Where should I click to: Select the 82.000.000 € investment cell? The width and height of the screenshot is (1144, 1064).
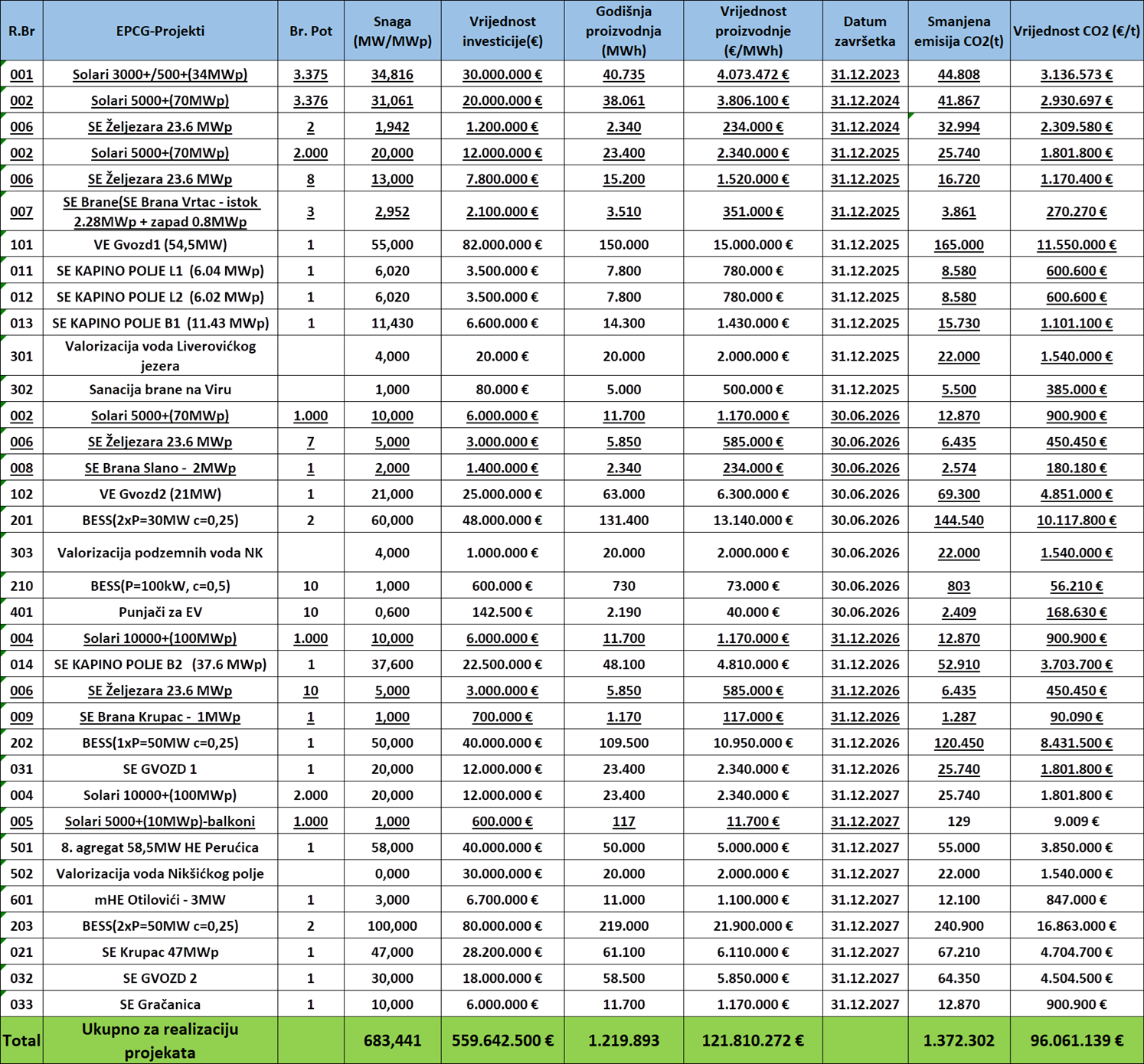click(502, 245)
